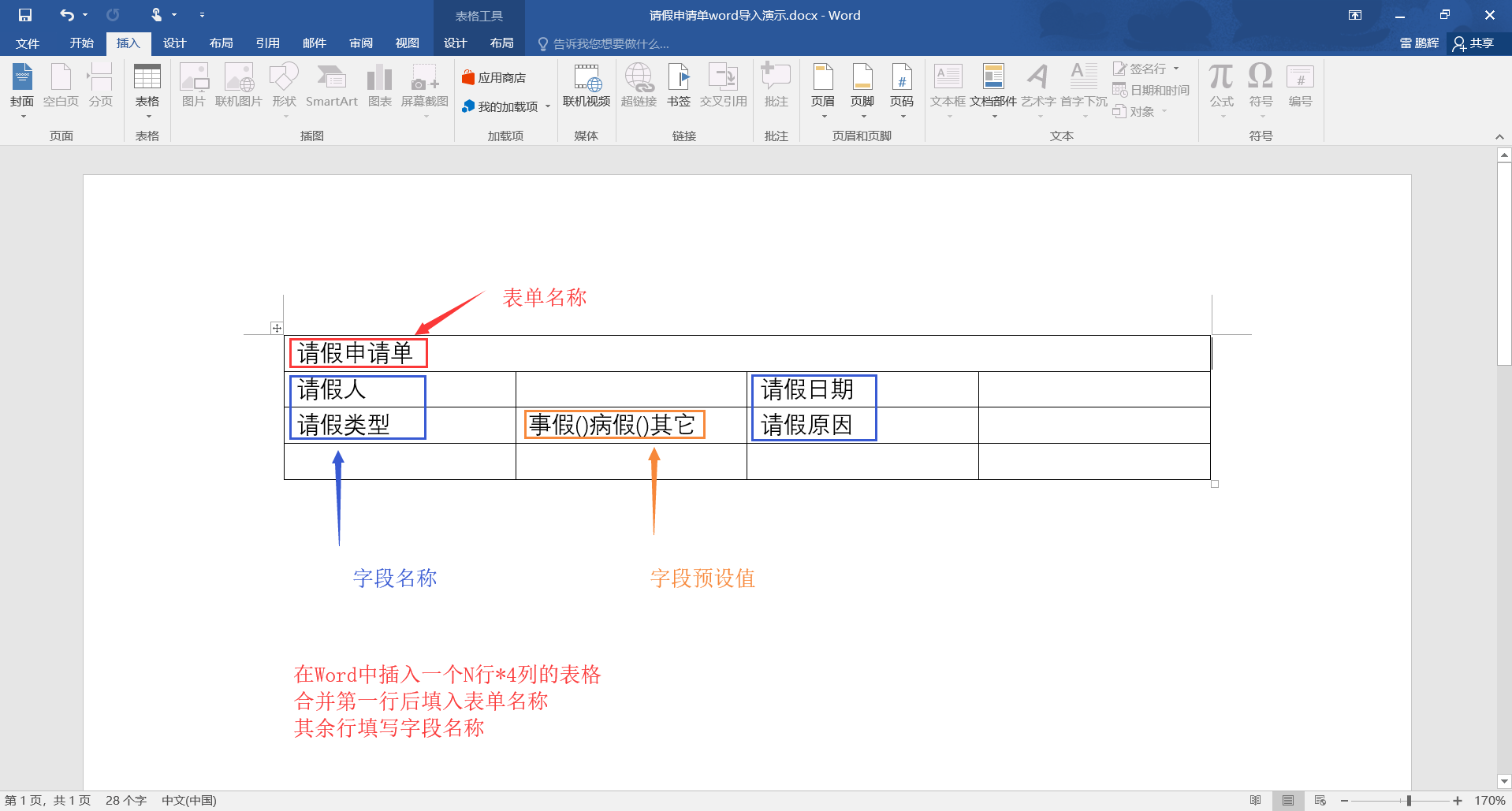Add a Comment (批注)
The width and height of the screenshot is (1512, 811).
pyautogui.click(x=776, y=85)
